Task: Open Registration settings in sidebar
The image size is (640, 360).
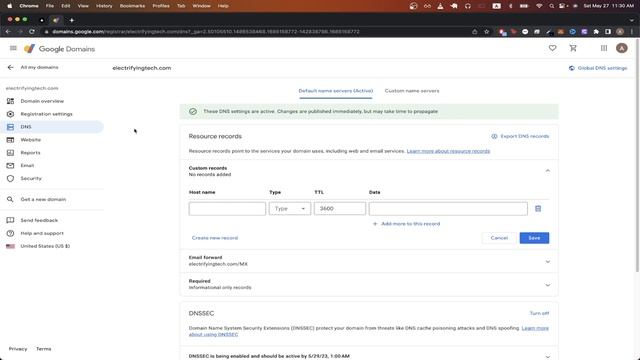Action: pos(46,114)
